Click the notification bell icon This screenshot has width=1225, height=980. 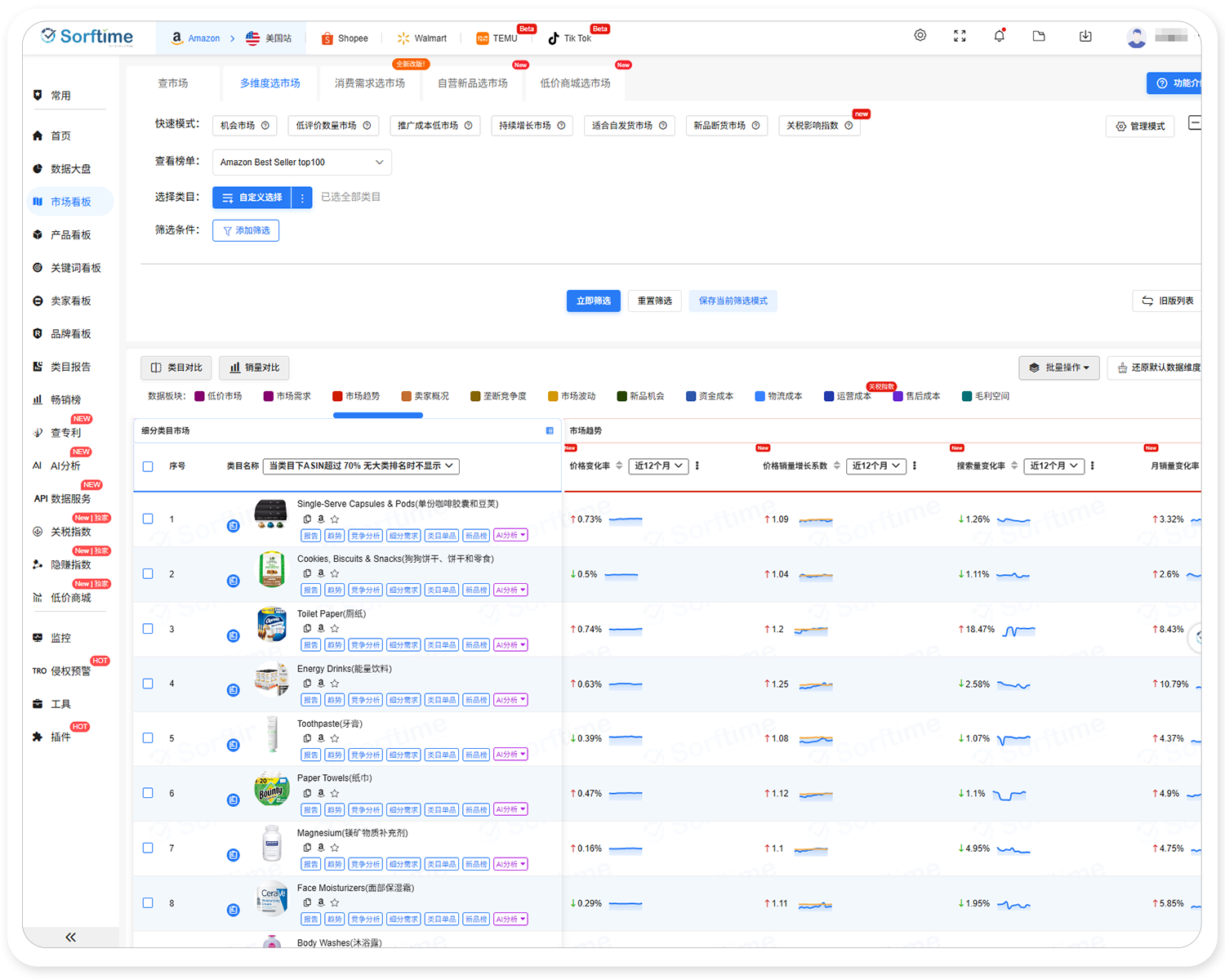(x=999, y=36)
